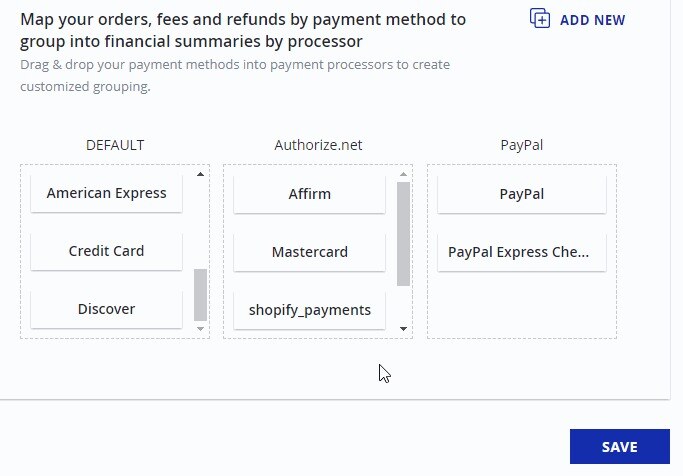The width and height of the screenshot is (683, 476).
Task: Click the Authorize.net list scrollbar thumb
Action: point(403,234)
